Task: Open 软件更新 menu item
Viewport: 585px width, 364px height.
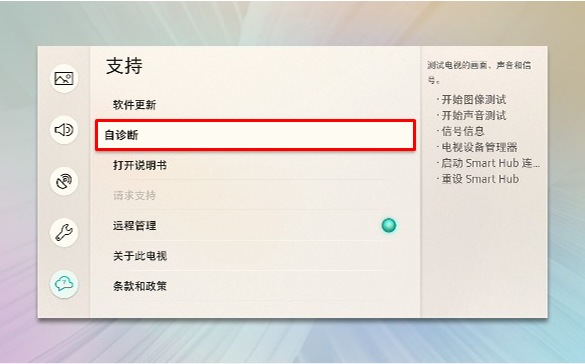Action: click(x=135, y=105)
